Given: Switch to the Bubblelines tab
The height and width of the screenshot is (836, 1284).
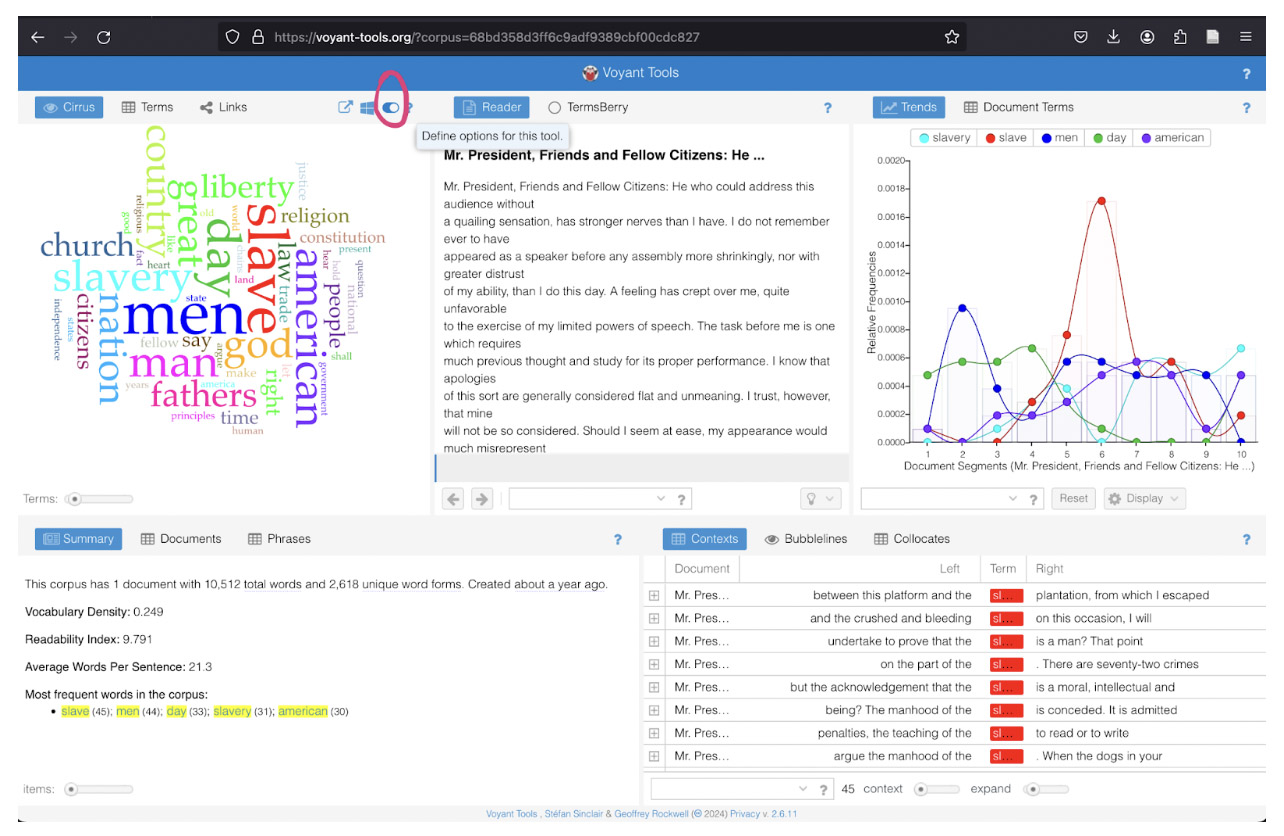Looking at the screenshot, I should pyautogui.click(x=806, y=539).
